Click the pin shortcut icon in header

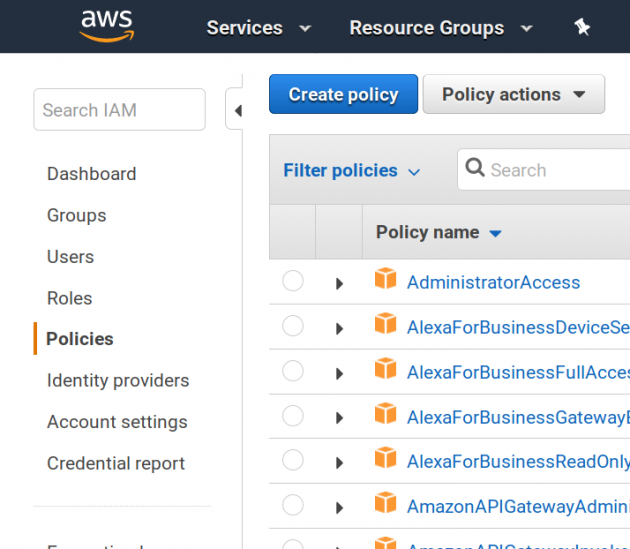(582, 27)
